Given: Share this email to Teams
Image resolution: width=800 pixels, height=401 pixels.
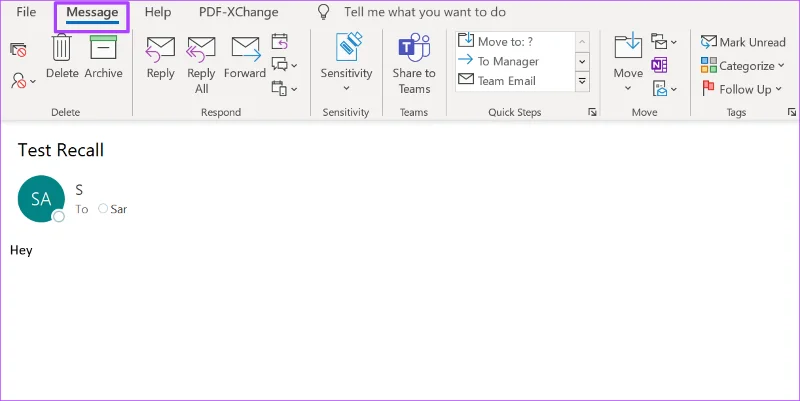Looking at the screenshot, I should pos(414,64).
